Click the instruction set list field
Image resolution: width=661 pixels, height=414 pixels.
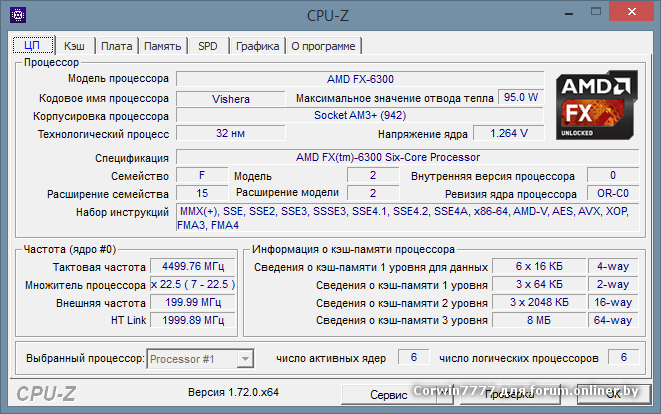(405, 218)
